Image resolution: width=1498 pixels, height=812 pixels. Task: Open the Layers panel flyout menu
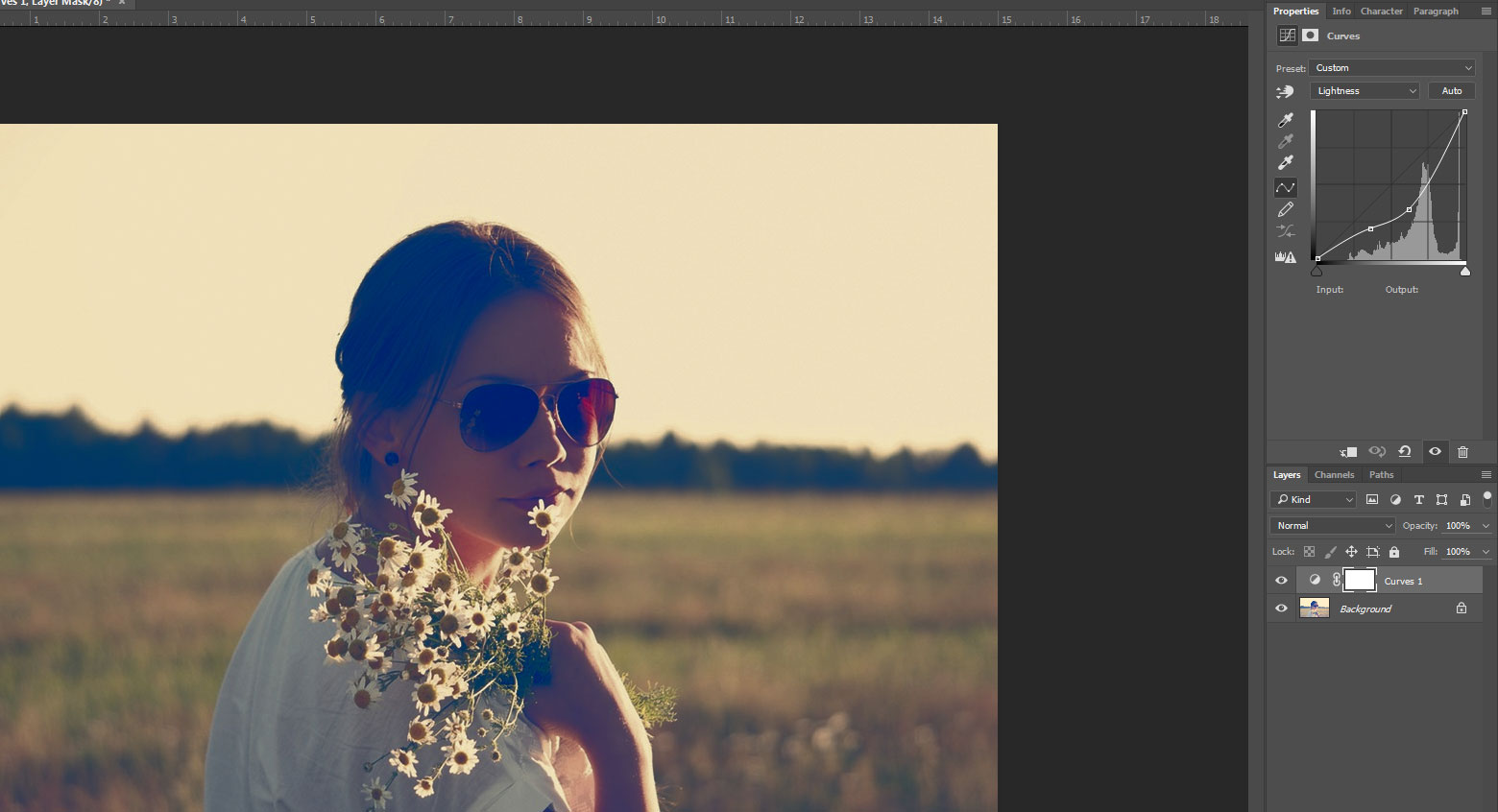tap(1486, 475)
